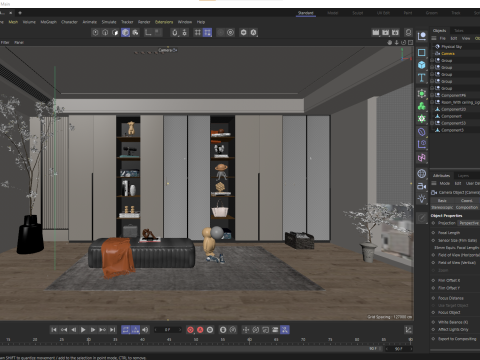
Task: Click the Render View clapper icon
Action: tap(376, 32)
